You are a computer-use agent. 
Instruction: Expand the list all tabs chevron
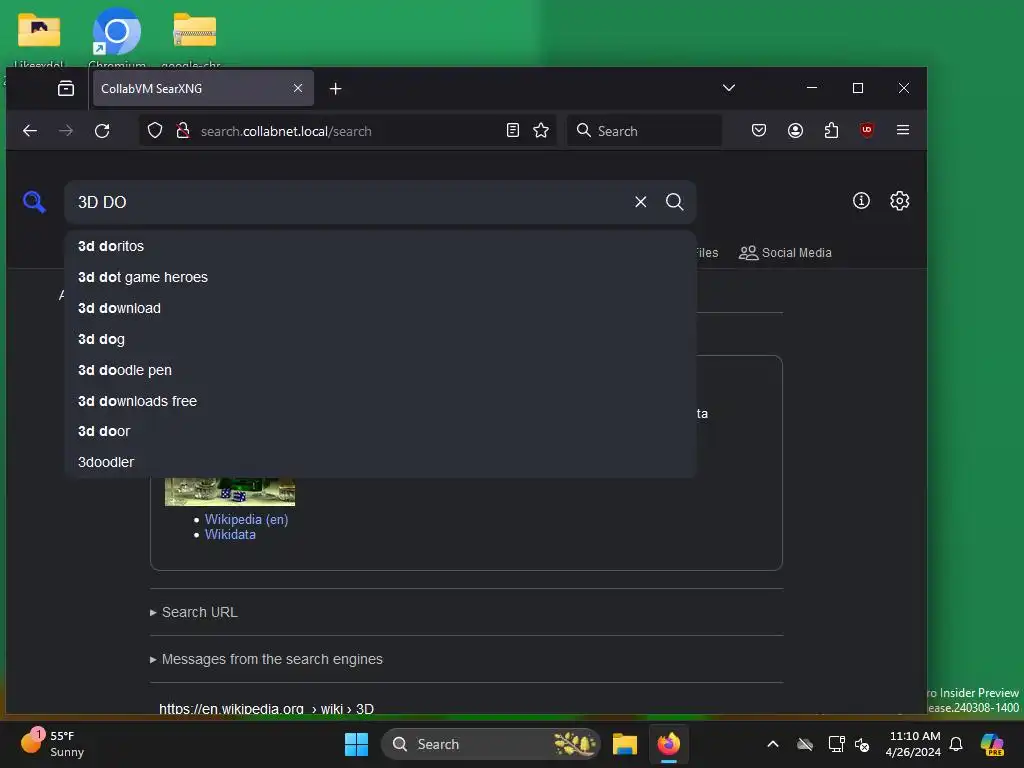(x=729, y=88)
